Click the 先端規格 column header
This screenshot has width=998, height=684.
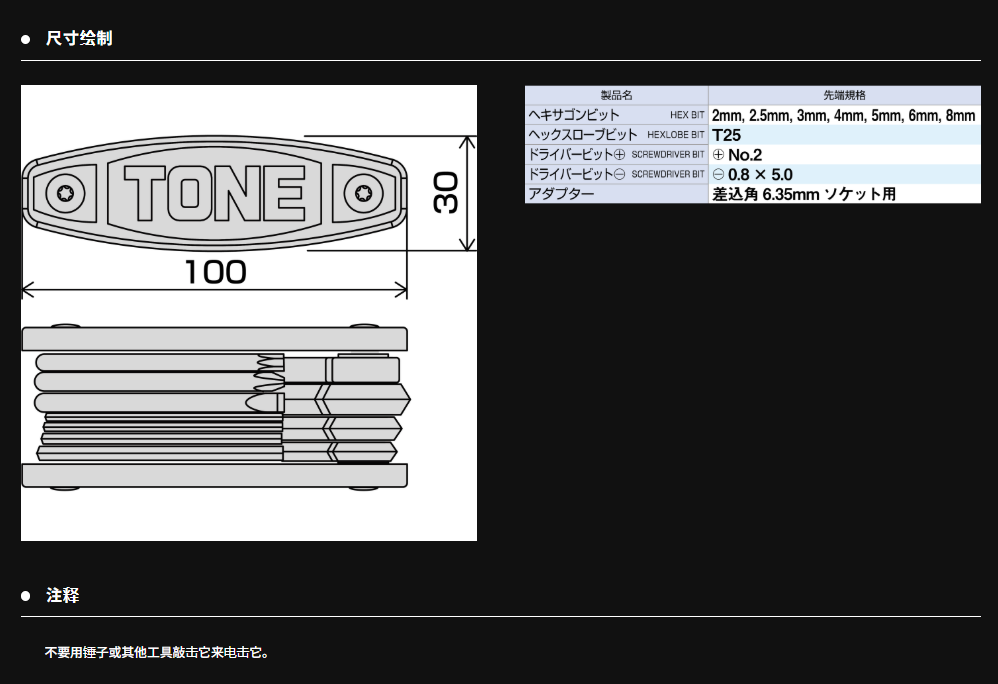point(843,95)
